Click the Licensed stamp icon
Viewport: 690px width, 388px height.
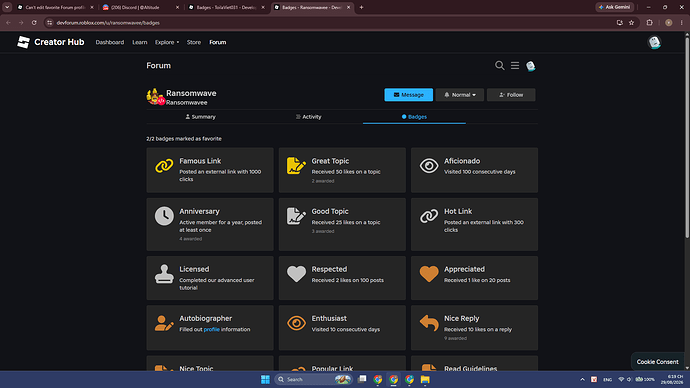(x=164, y=274)
